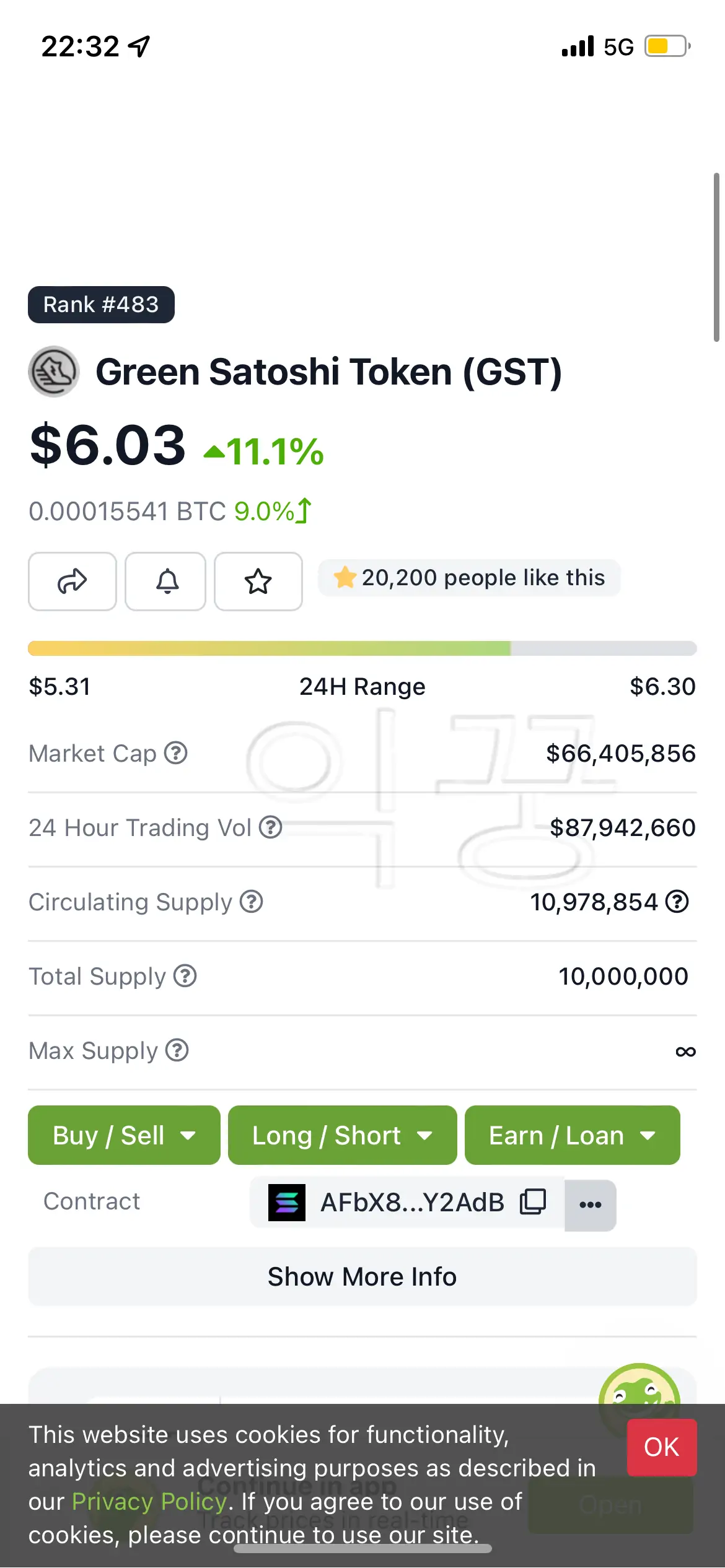Tap the price alert bell icon
The width and height of the screenshot is (725, 1568).
point(165,581)
